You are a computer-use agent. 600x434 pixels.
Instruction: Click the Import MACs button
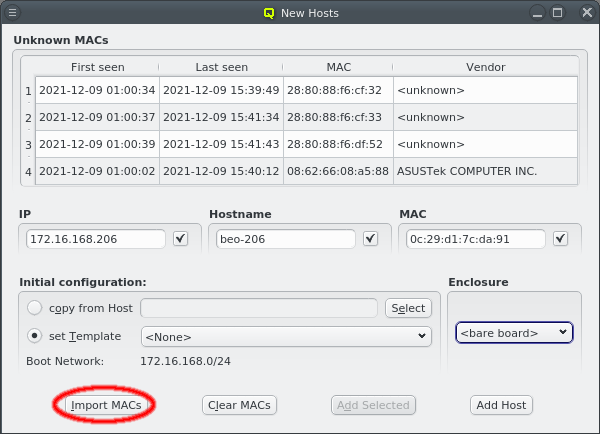pos(106,405)
